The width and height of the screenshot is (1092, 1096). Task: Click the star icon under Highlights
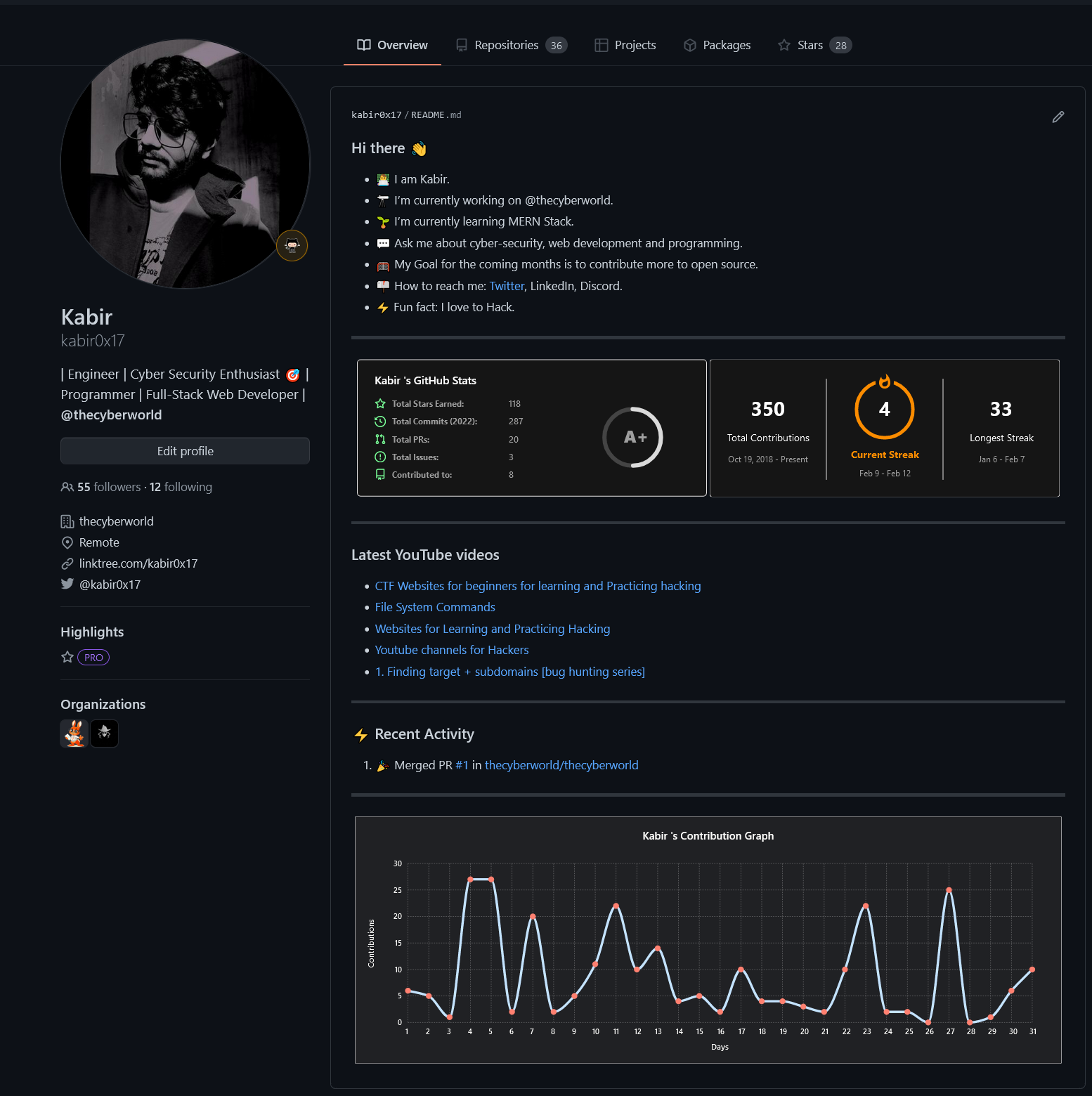[67, 657]
